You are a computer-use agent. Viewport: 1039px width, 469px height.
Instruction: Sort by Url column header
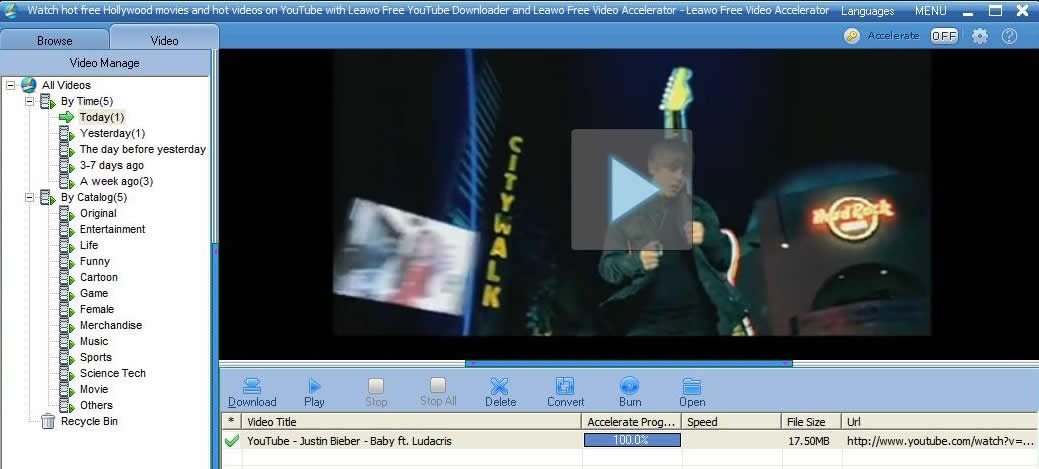click(940, 421)
